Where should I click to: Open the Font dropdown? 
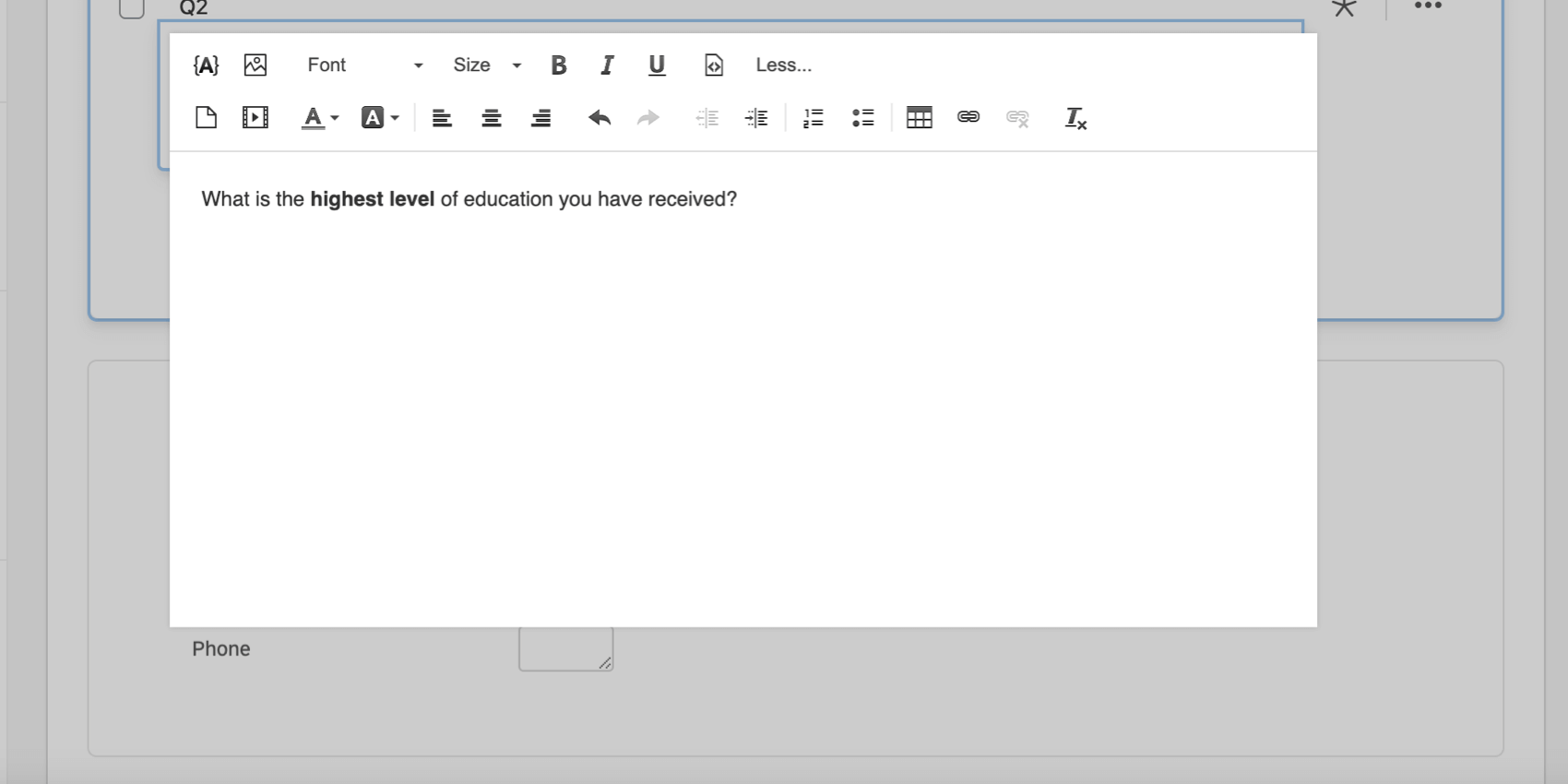tap(365, 65)
